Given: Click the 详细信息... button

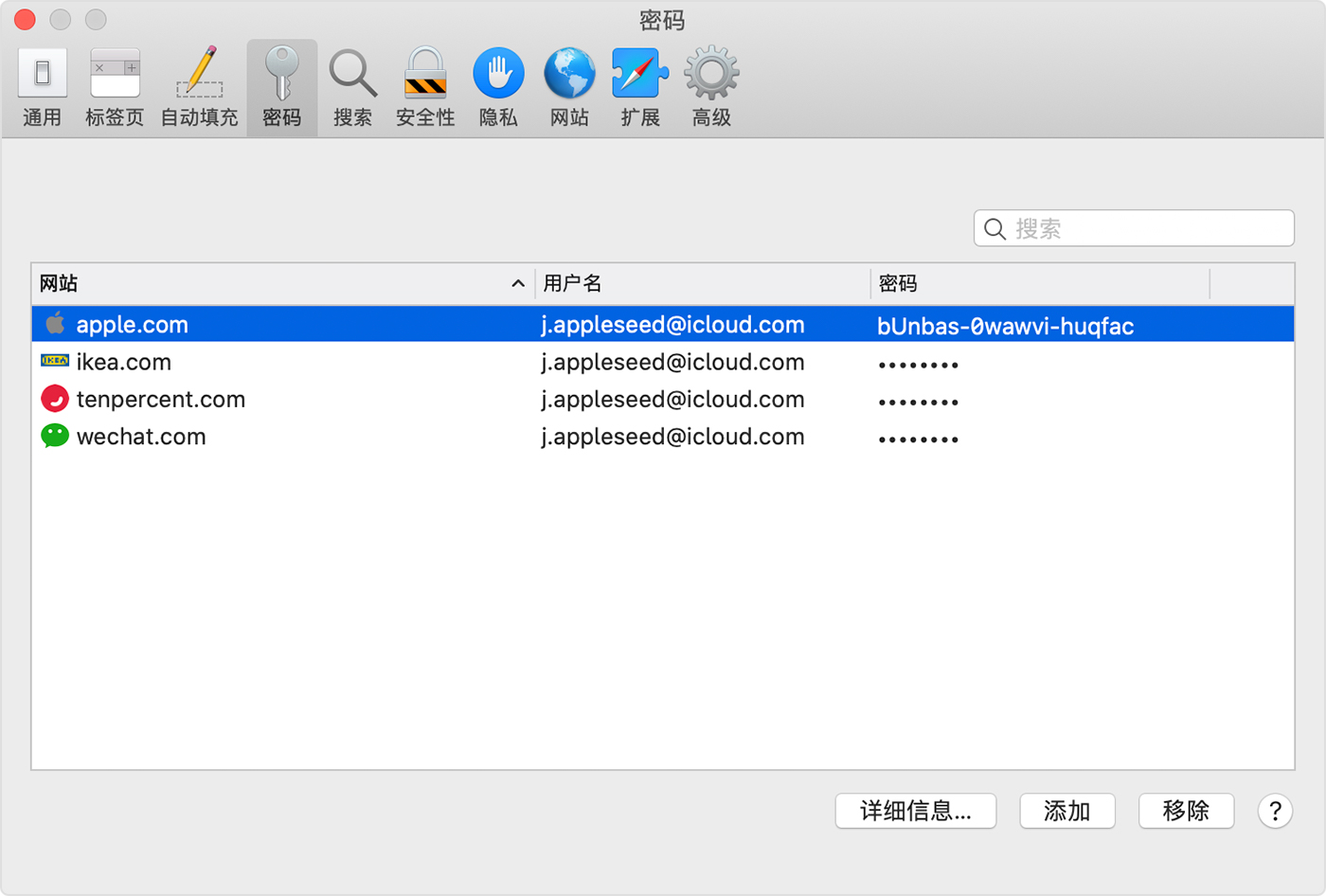Looking at the screenshot, I should (916, 811).
